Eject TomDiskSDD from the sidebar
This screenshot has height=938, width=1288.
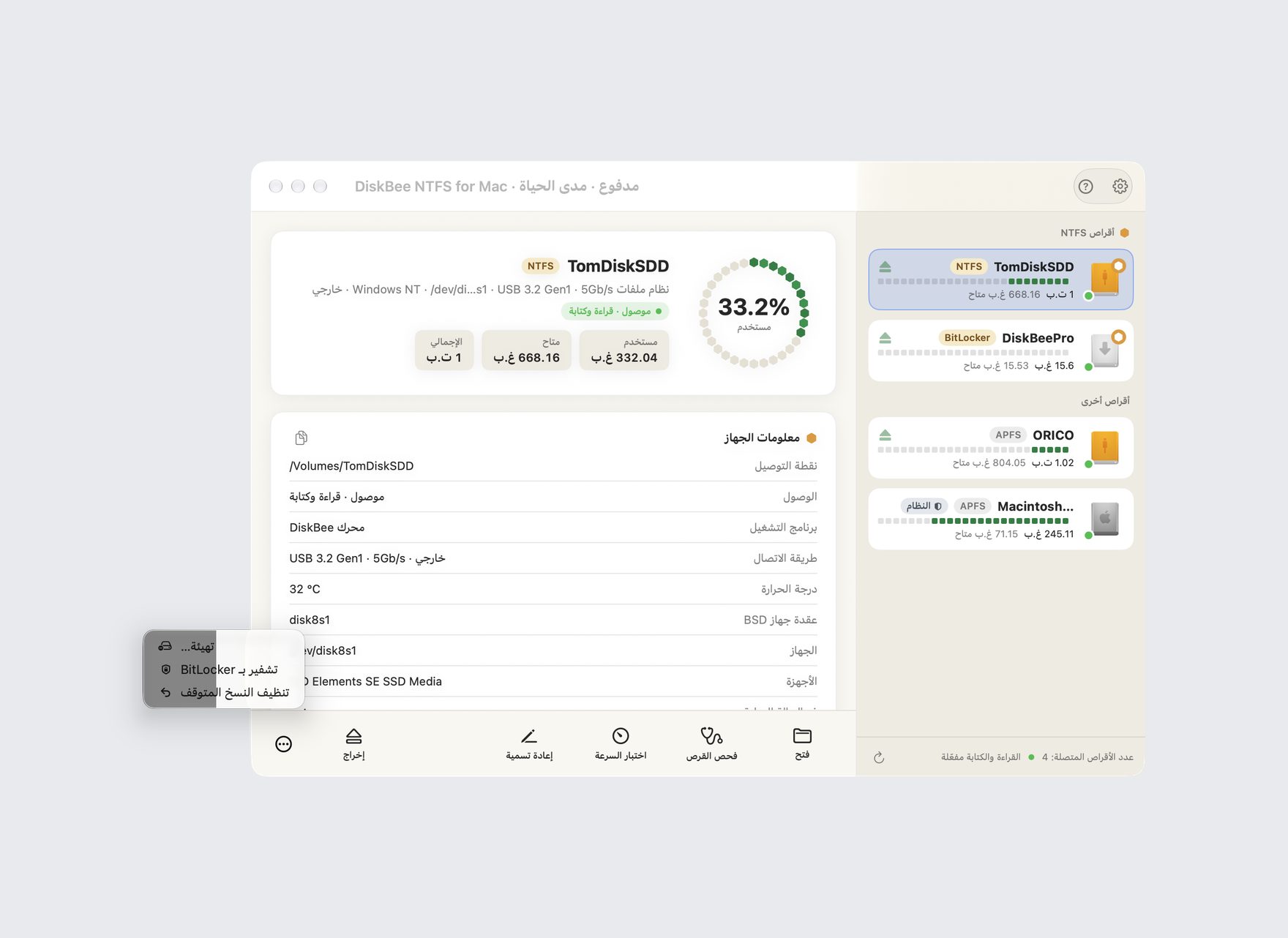[x=885, y=266]
